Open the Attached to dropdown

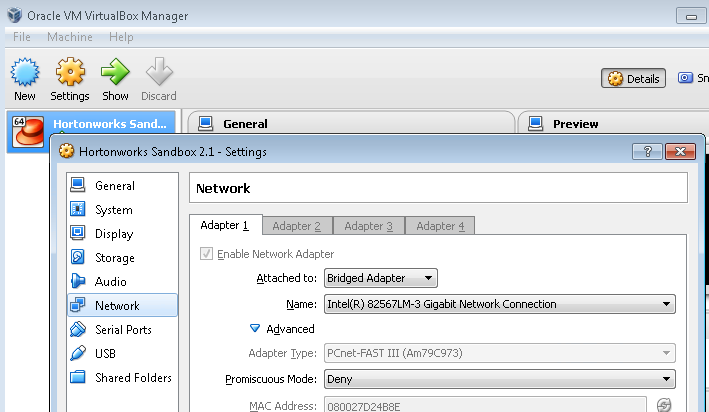tap(381, 278)
